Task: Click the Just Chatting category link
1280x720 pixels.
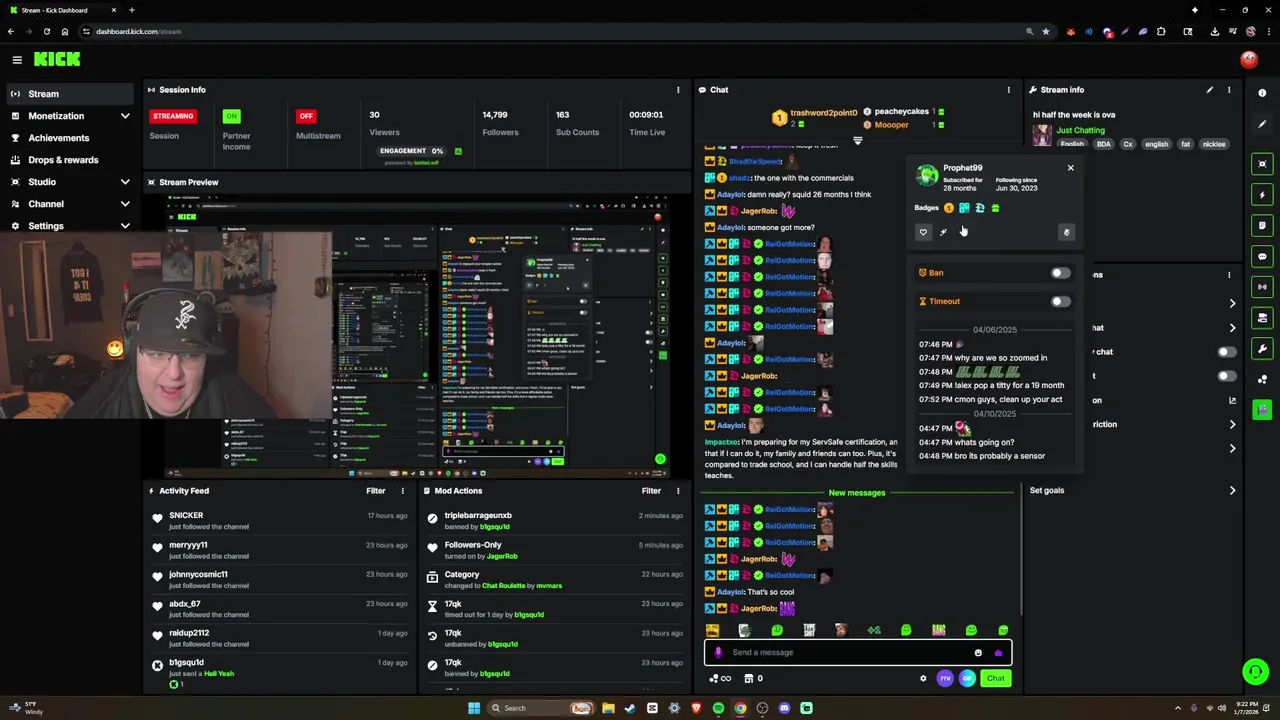Action: point(1080,130)
